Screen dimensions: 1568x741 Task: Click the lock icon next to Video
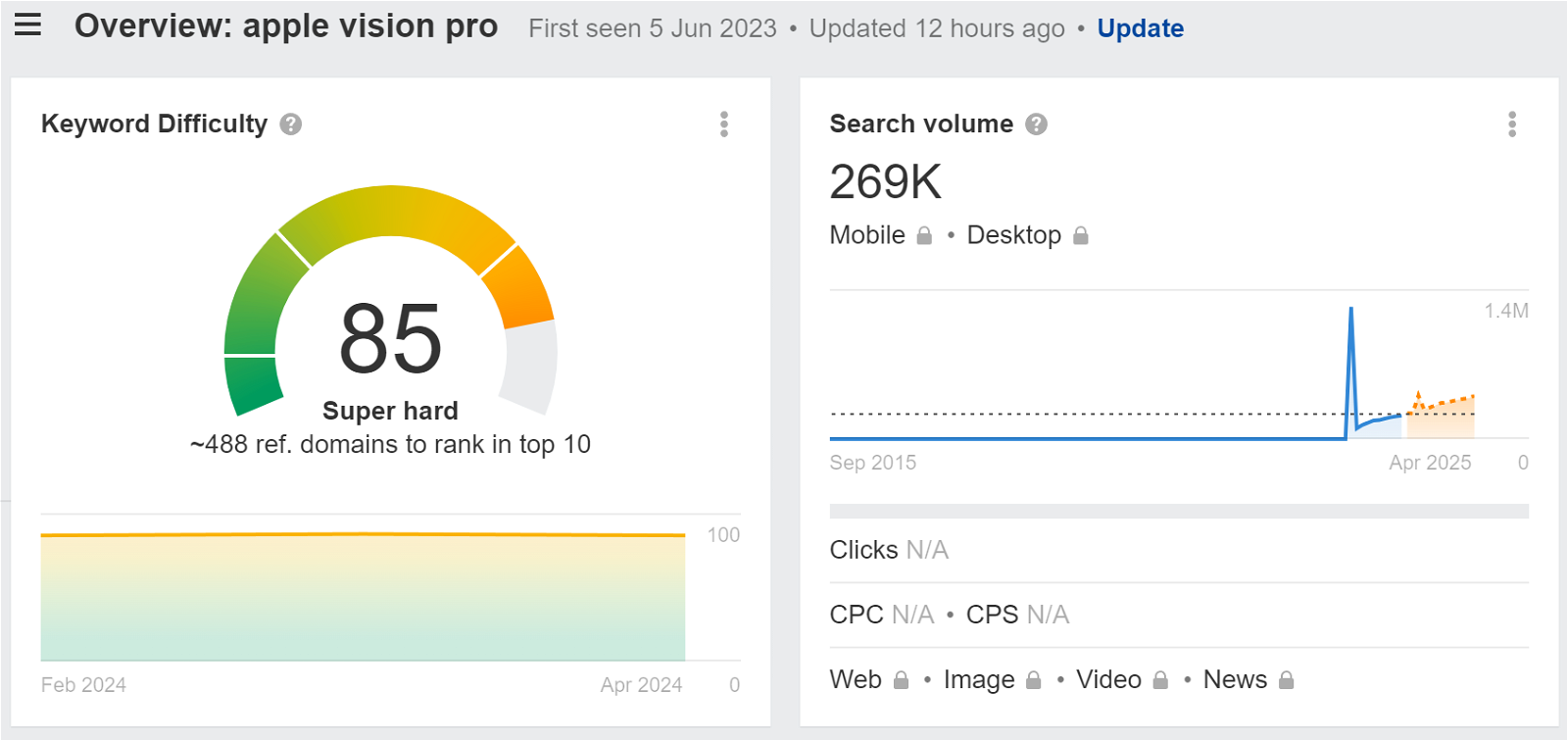click(1160, 680)
